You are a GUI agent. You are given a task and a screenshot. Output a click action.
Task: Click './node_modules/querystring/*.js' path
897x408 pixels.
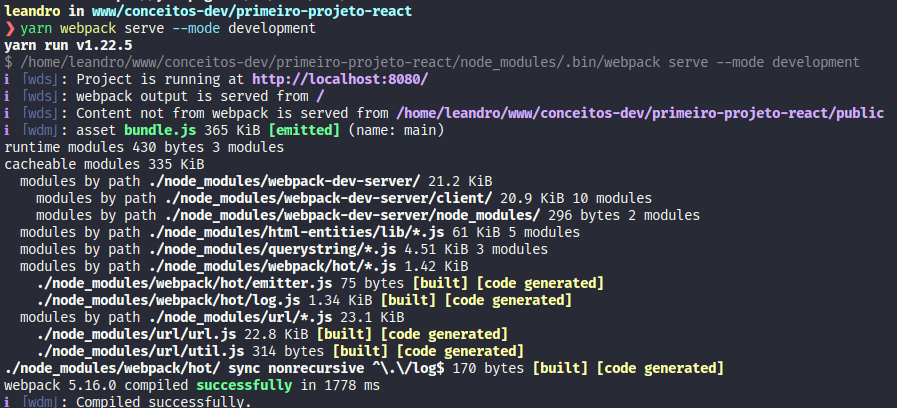[272, 249]
